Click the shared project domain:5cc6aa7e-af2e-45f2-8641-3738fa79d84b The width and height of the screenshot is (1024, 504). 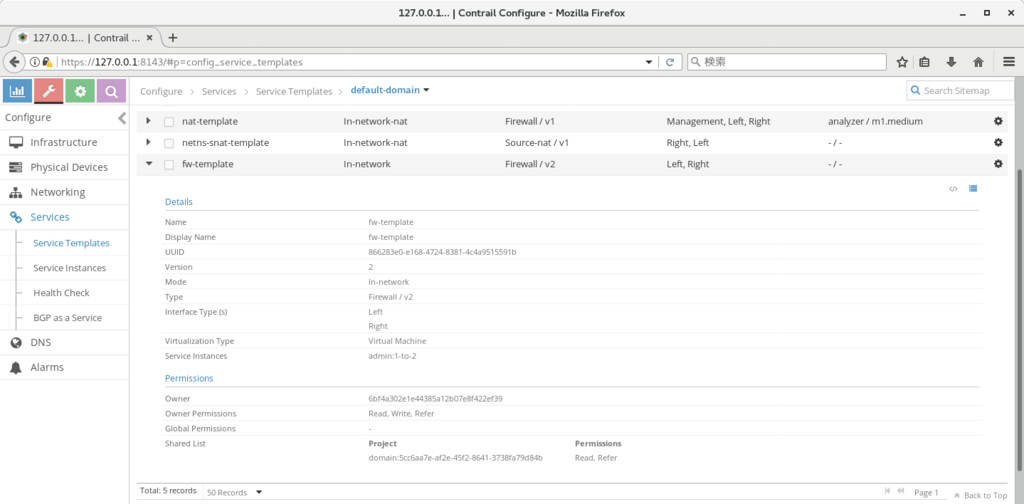(x=455, y=458)
